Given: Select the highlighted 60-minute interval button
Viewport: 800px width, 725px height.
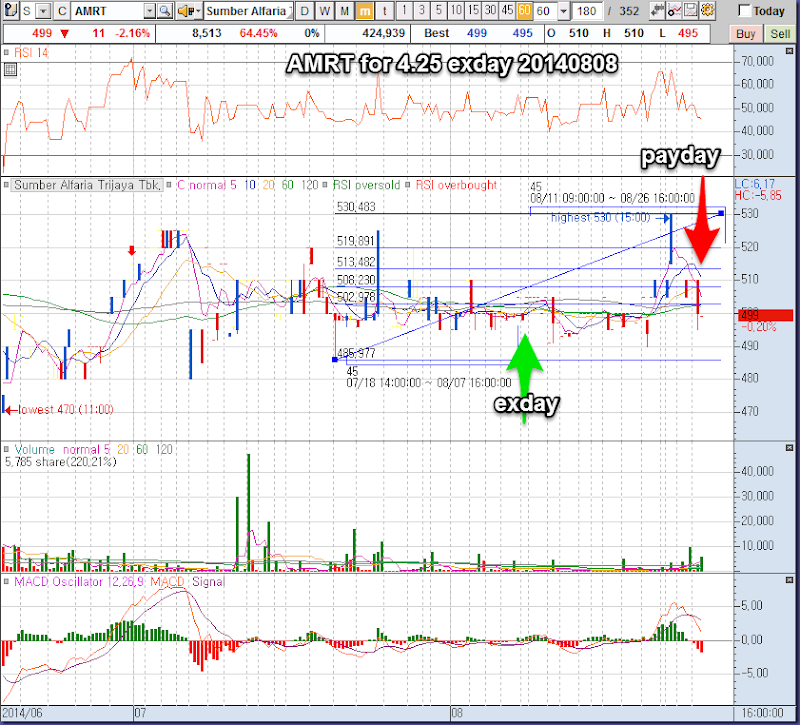Looking at the screenshot, I should 524,10.
